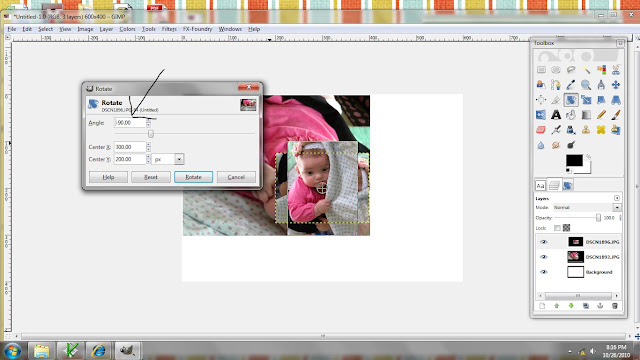Image resolution: width=640 pixels, height=360 pixels.
Task: Open the Filters menu
Action: coord(169,29)
